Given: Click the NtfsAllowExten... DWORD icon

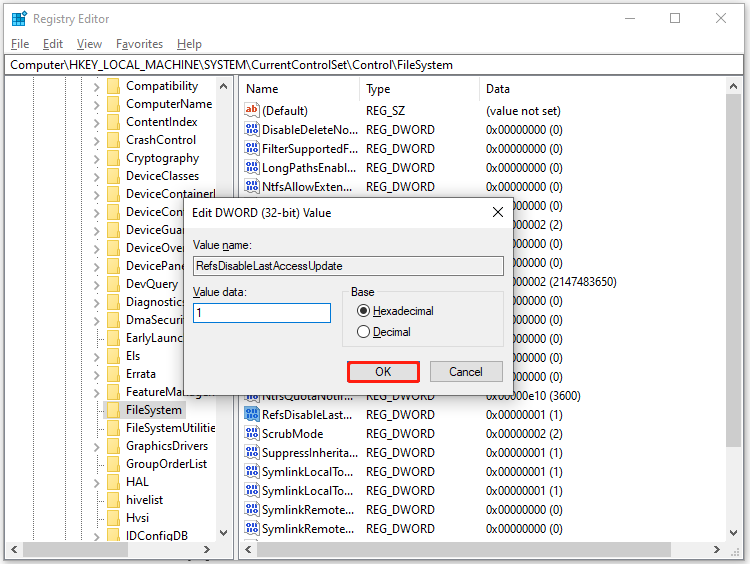Looking at the screenshot, I should pyautogui.click(x=252, y=186).
